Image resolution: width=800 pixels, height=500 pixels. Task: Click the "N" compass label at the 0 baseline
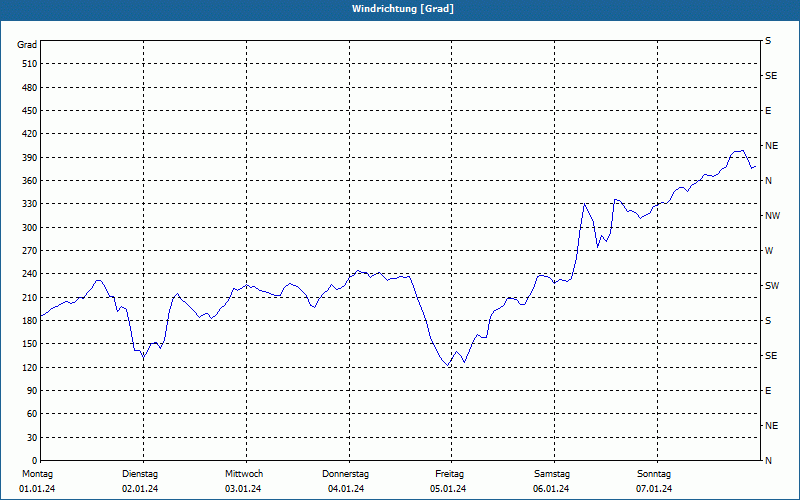click(769, 461)
